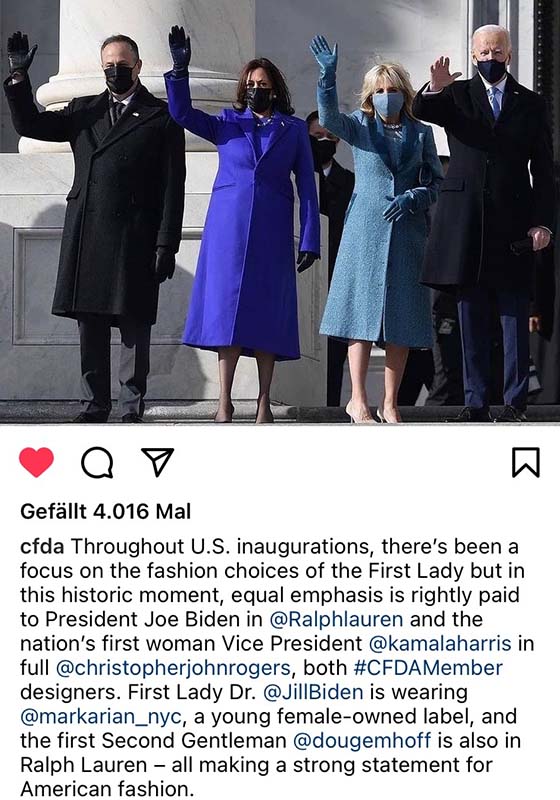Viewport: 560px width, 800px height.
Task: Open @Ralphlauren mention link
Action: 336,619
